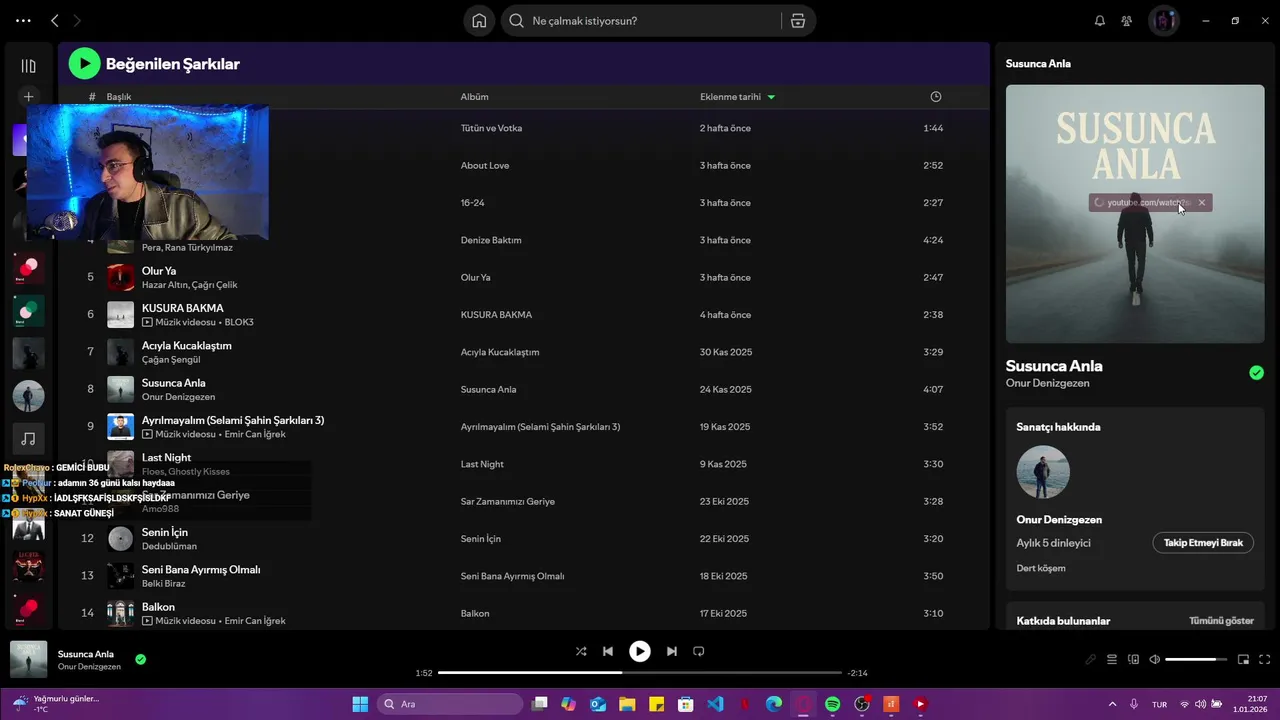Toggle liked checkmark in now-playing bar
Image resolution: width=1280 pixels, height=720 pixels.
click(141, 659)
